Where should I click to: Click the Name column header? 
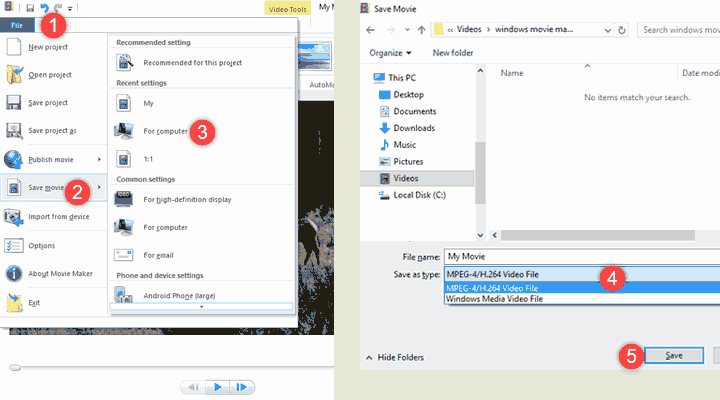[512, 73]
